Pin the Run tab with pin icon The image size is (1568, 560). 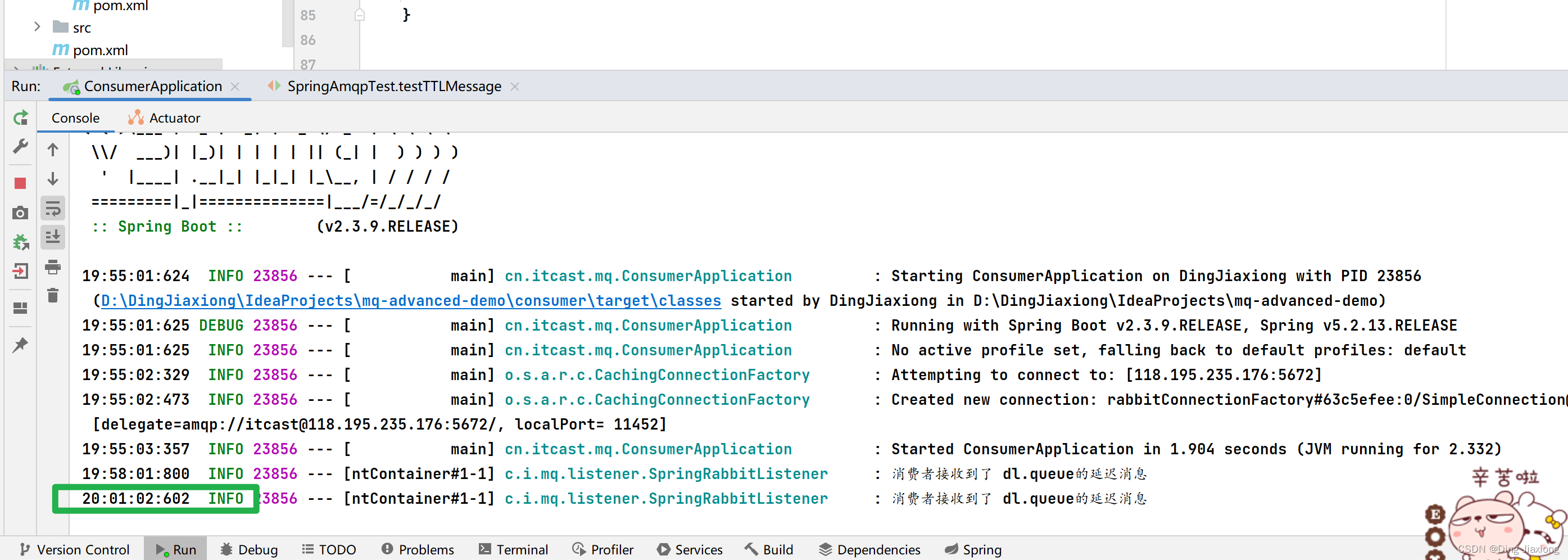point(20,345)
